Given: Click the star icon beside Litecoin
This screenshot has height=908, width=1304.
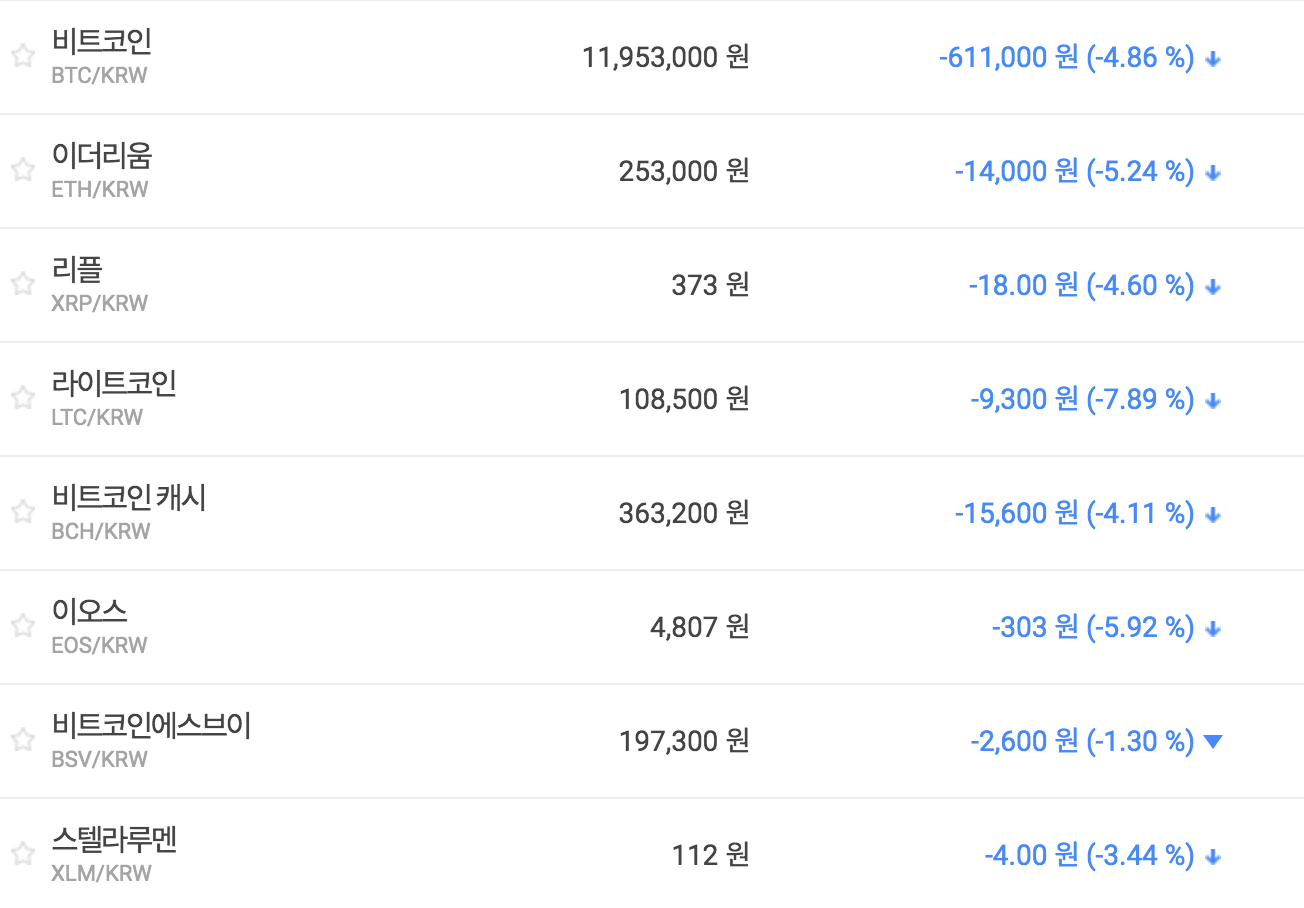Looking at the screenshot, I should (x=23, y=399).
